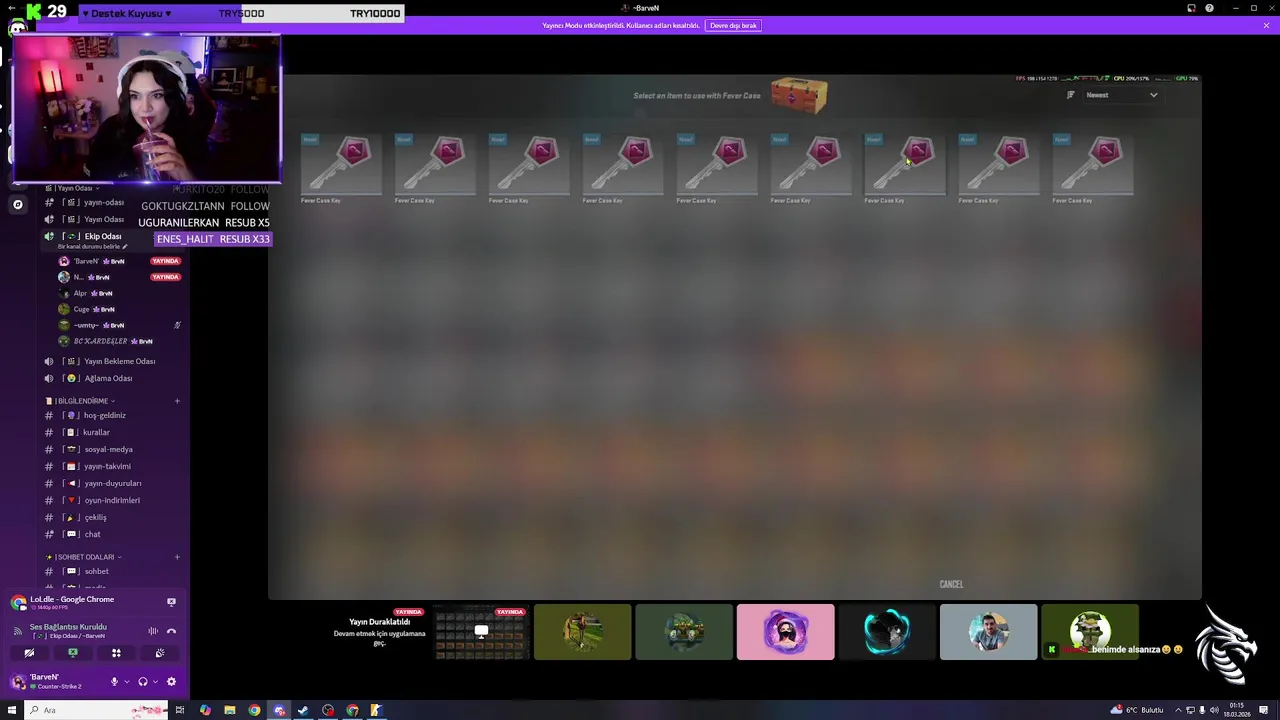Open microphone input options arrow

click(x=126, y=682)
